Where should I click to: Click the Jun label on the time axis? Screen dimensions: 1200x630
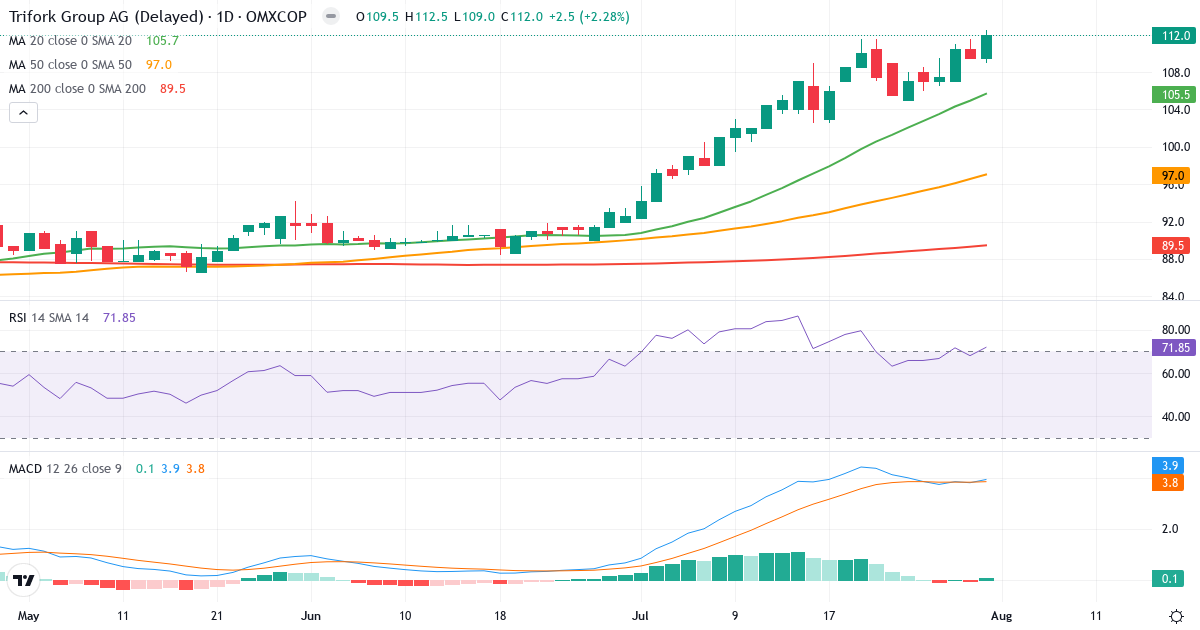coord(311,616)
